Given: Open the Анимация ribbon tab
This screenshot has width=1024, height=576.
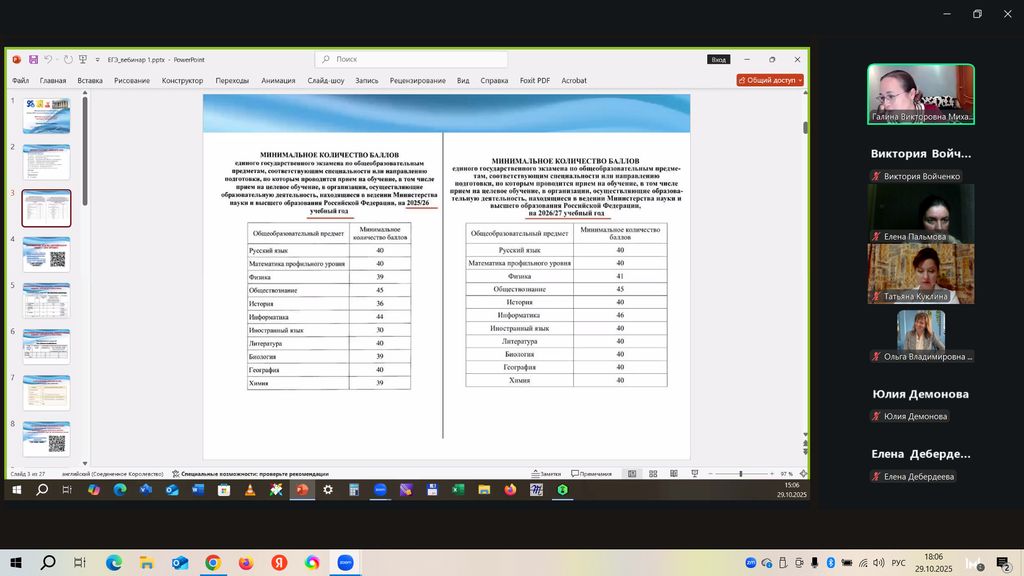Looking at the screenshot, I should coord(278,80).
